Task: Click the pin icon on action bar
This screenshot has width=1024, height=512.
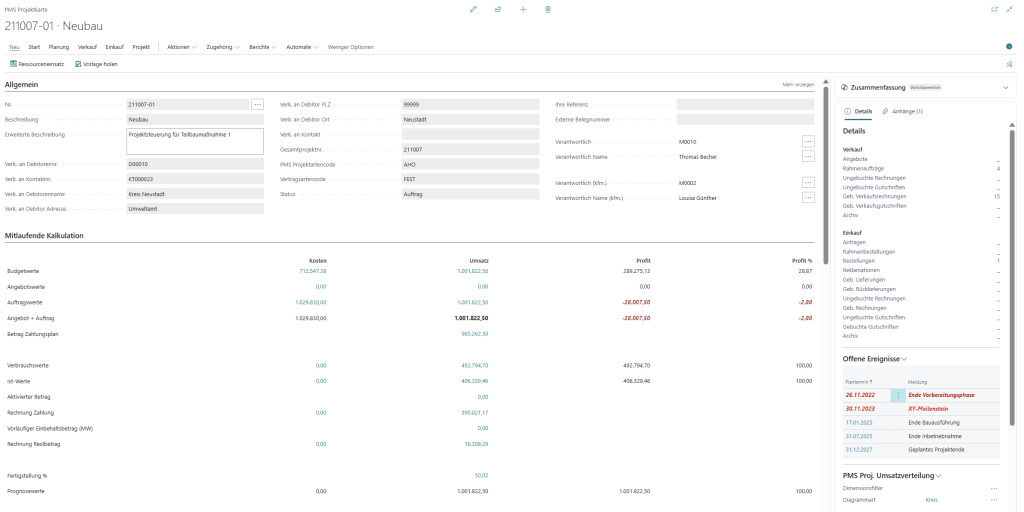Action: click(1009, 64)
